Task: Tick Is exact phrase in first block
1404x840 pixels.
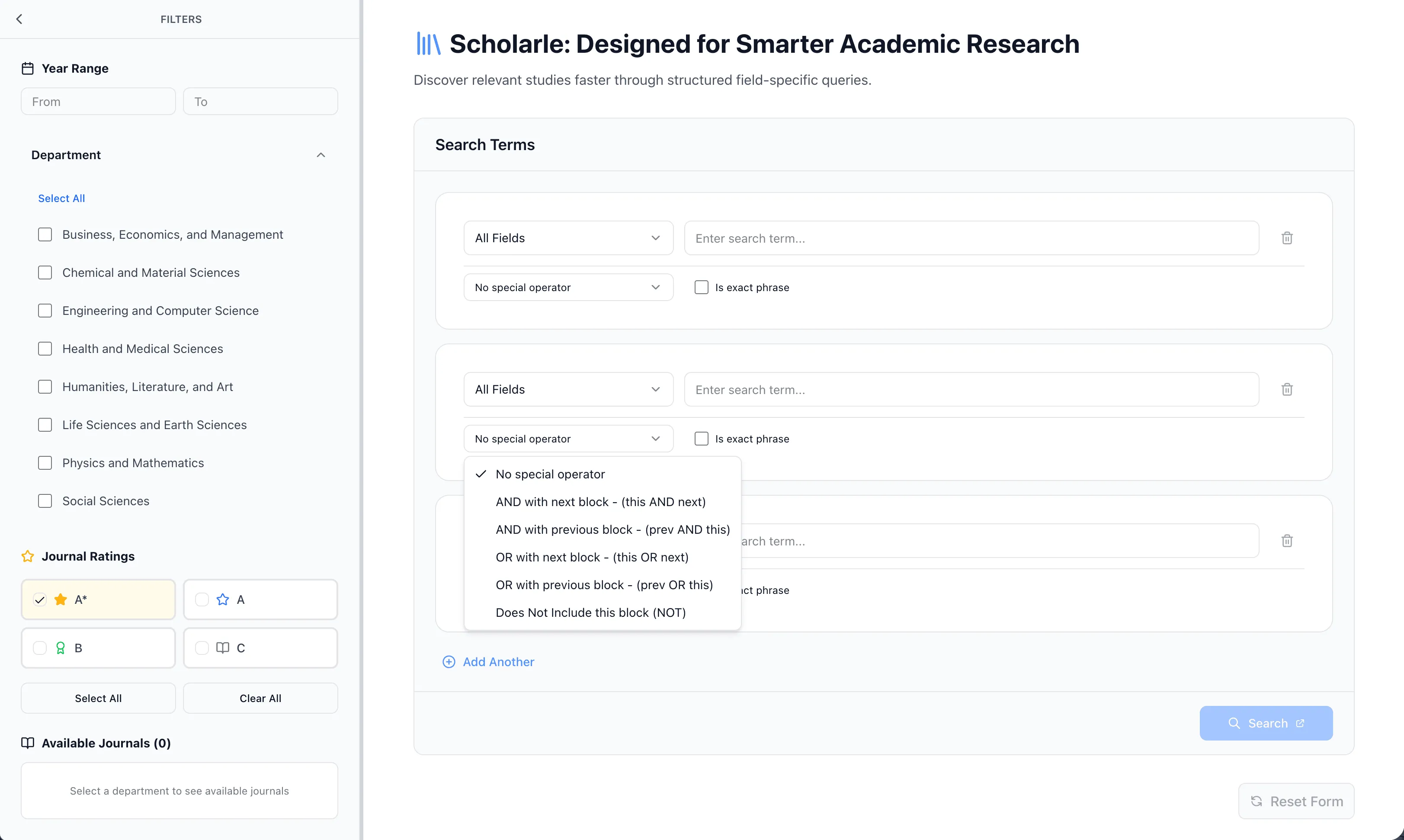Action: [701, 288]
